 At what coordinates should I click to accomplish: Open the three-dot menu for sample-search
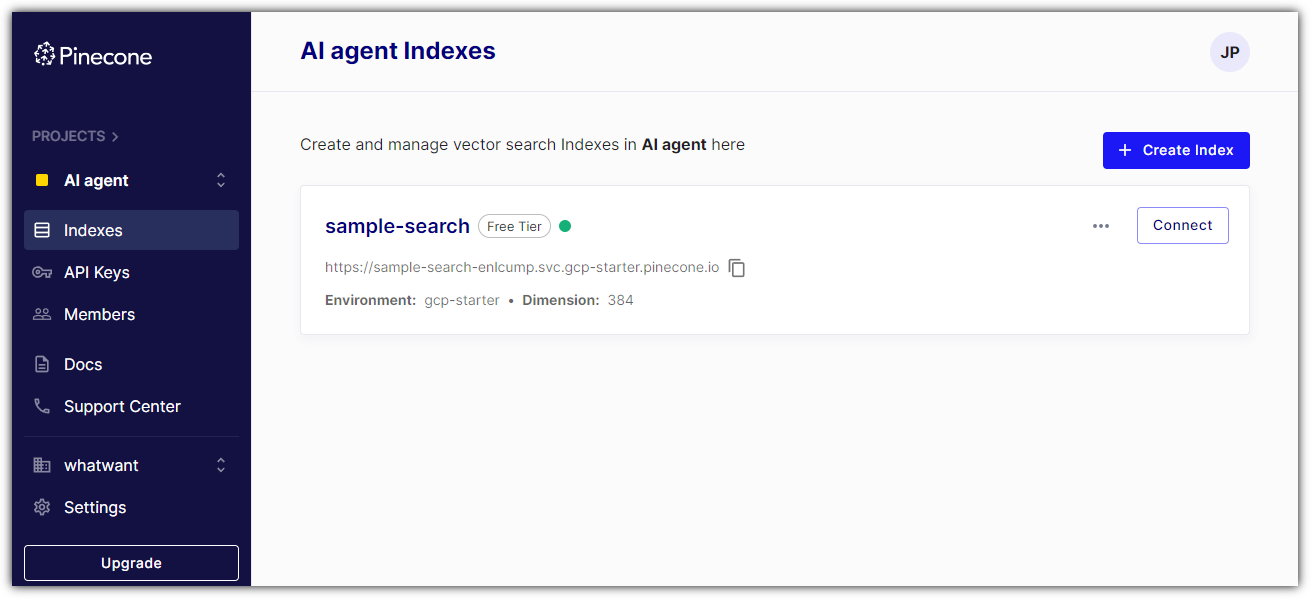(1101, 226)
